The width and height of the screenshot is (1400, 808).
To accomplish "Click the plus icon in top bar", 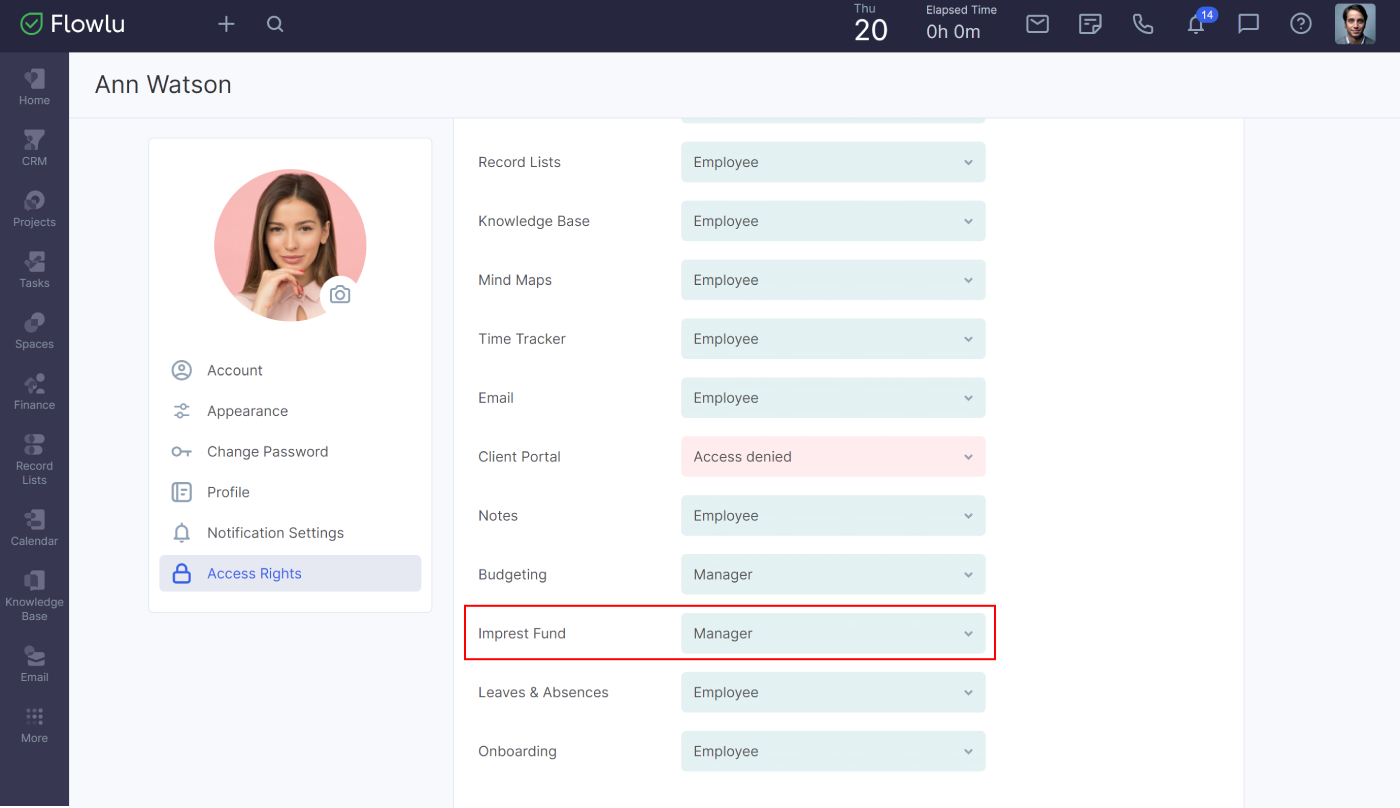I will pos(226,24).
